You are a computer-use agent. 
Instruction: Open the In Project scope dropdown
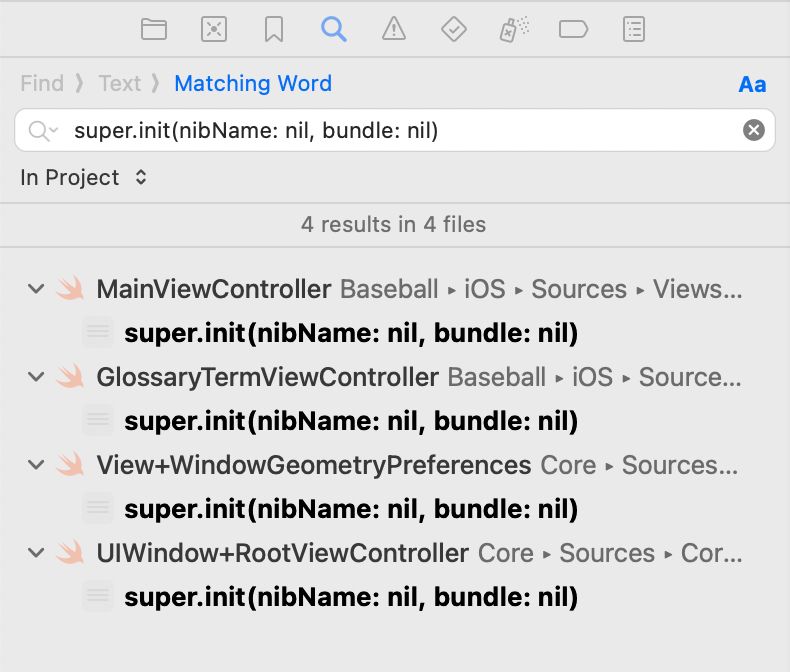pos(84,177)
